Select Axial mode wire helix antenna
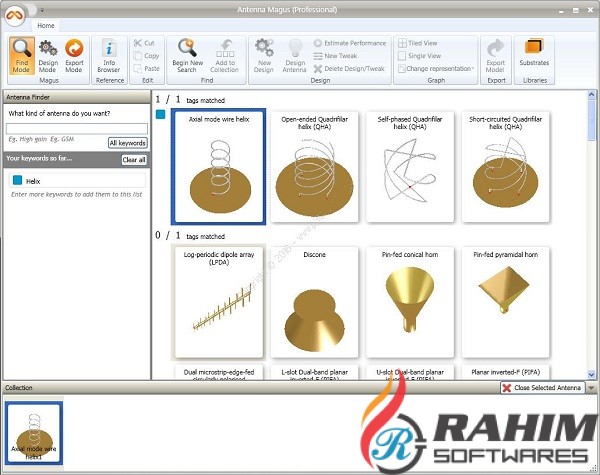 tap(218, 166)
